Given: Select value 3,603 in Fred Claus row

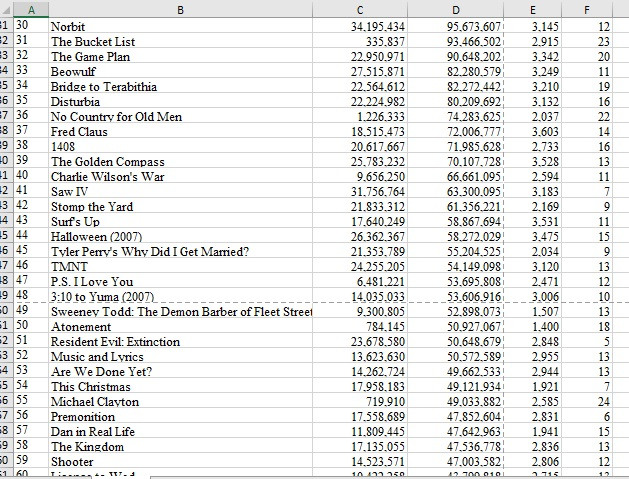Looking at the screenshot, I should point(532,132).
